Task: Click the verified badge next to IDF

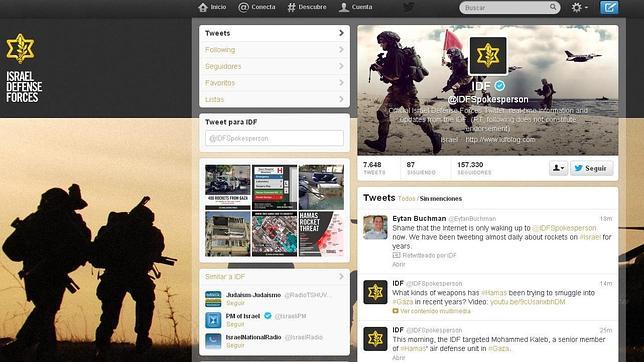Action: [x=499, y=86]
